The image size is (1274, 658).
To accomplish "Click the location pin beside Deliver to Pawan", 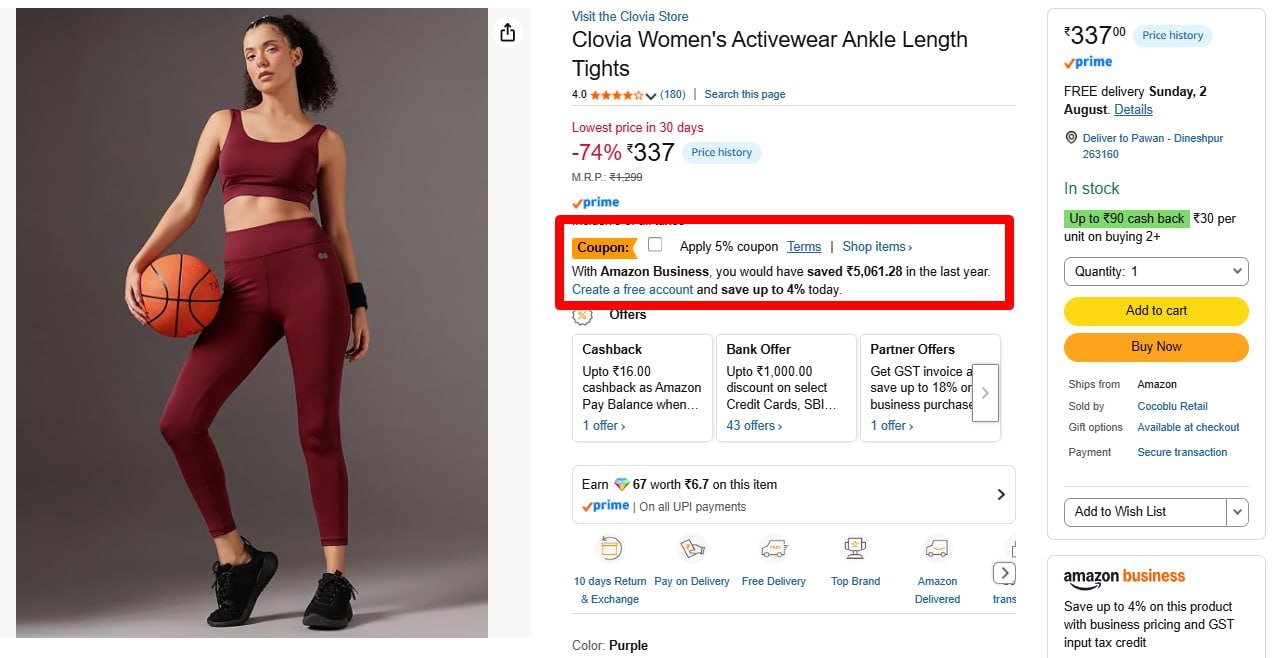I will 1071,138.
